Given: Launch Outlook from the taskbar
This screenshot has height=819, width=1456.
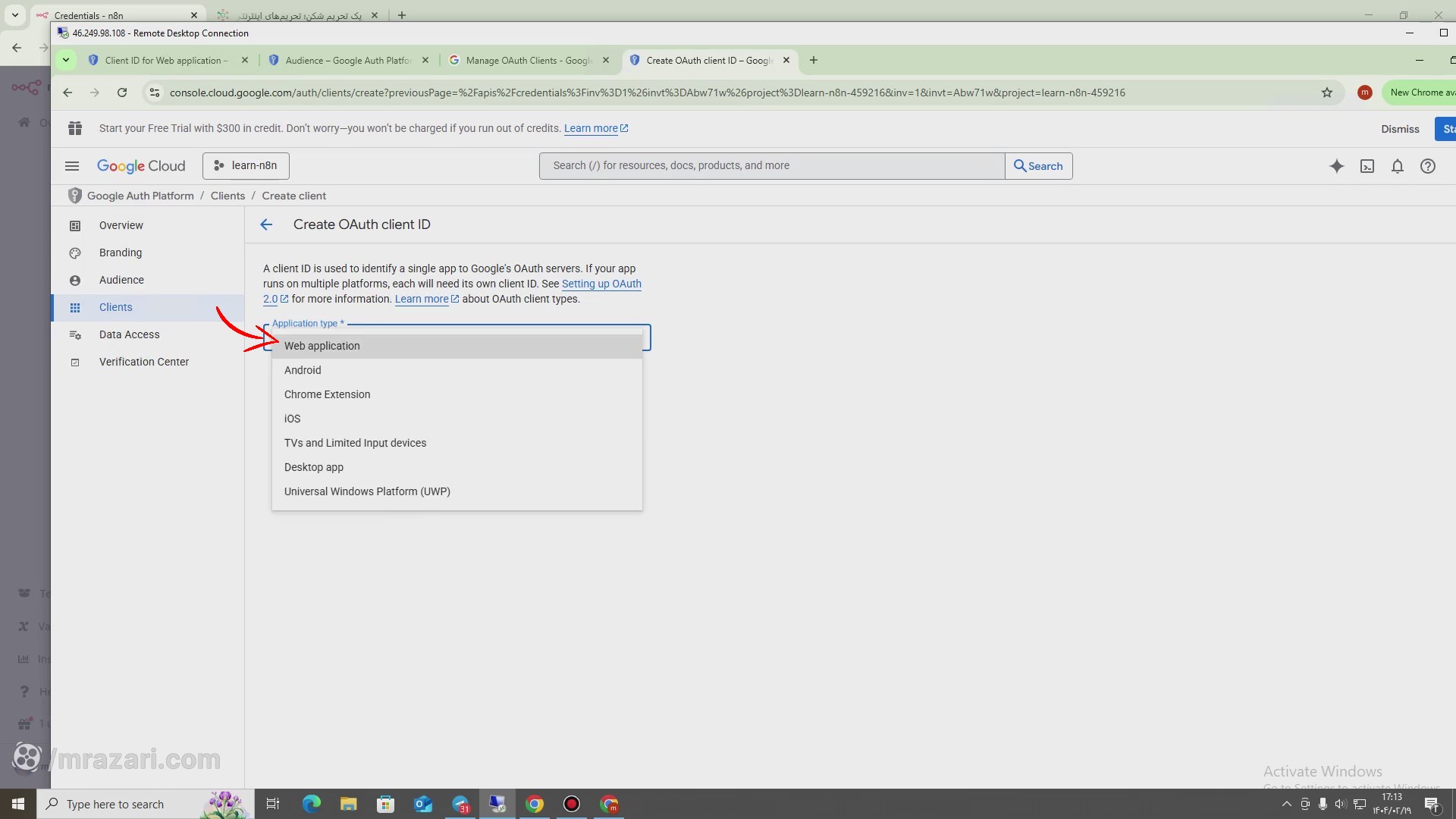Looking at the screenshot, I should pyautogui.click(x=422, y=804).
